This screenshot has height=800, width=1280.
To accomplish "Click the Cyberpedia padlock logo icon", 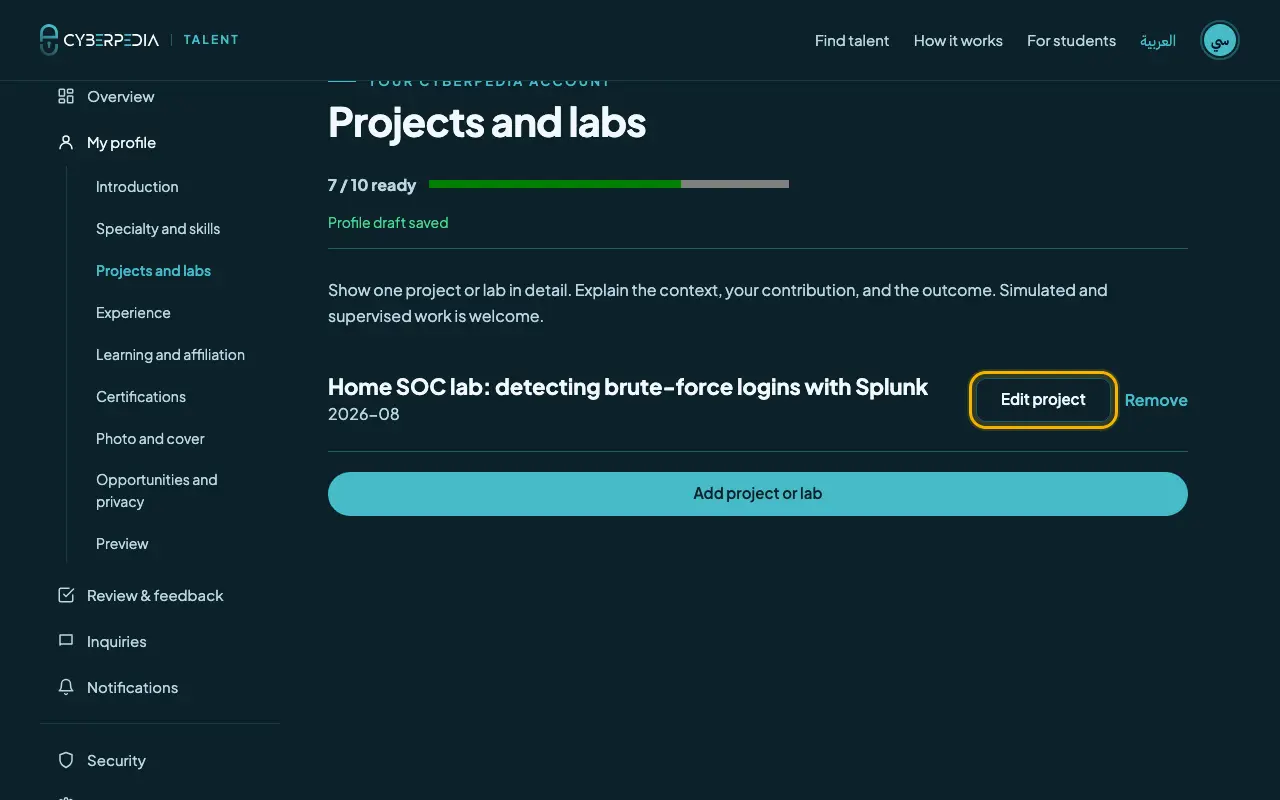I will (49, 40).
